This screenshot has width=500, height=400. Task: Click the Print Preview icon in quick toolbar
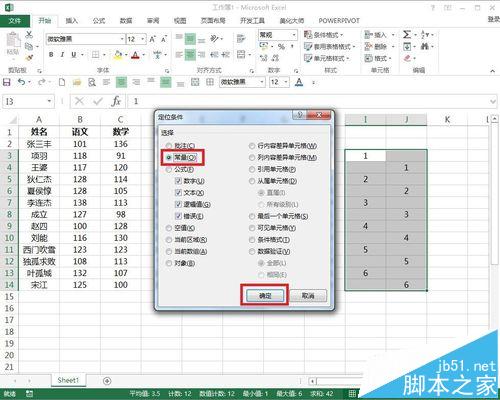(92, 82)
